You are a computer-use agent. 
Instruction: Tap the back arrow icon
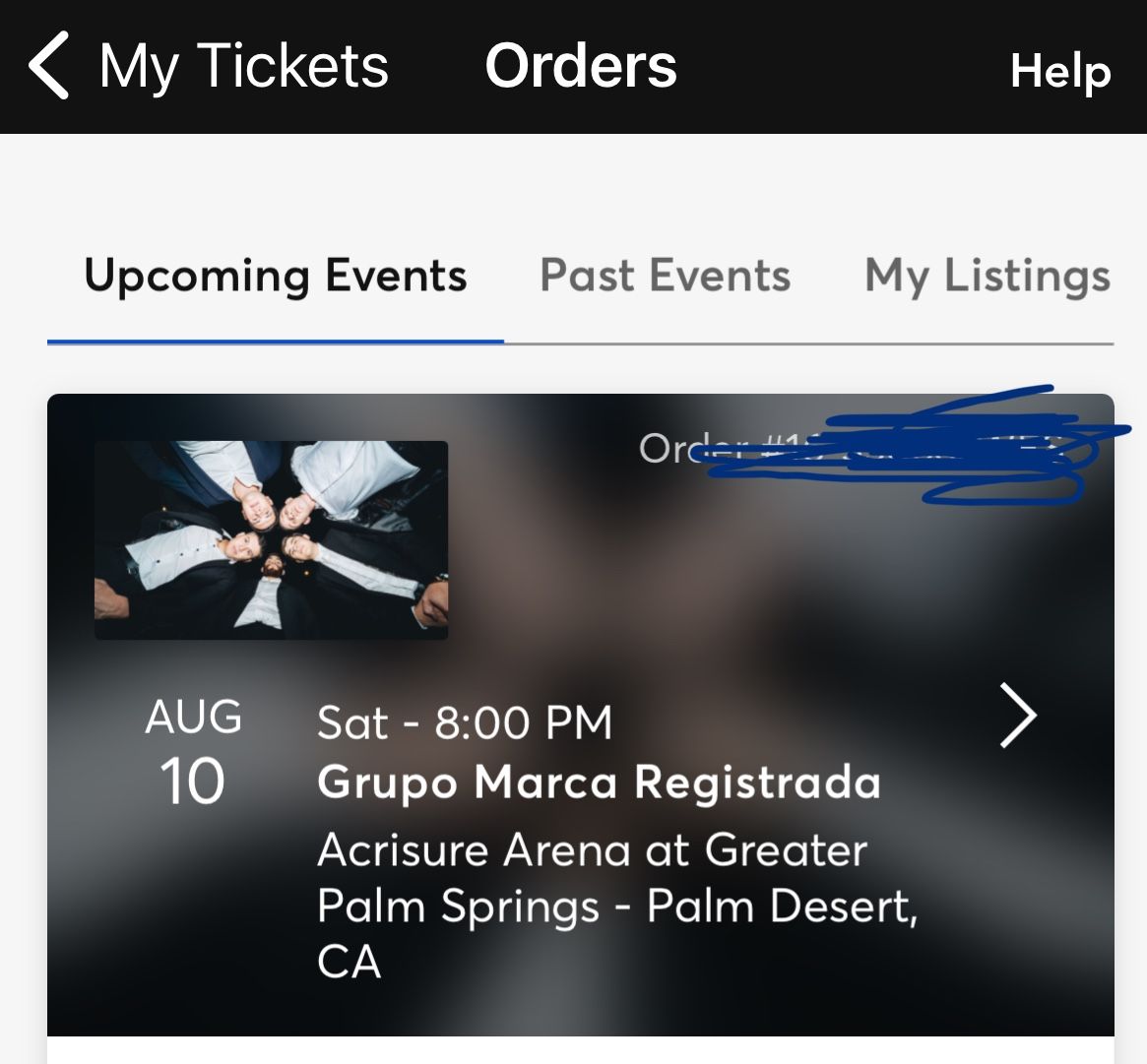coord(49,65)
